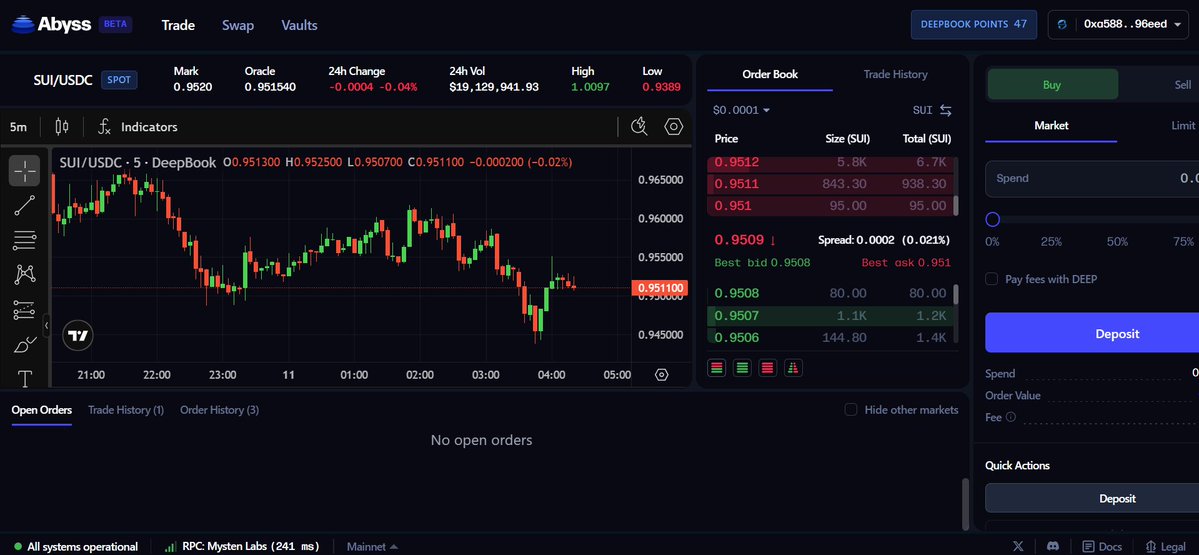Click the TradingView logo on chart
The image size is (1199, 555).
77,335
